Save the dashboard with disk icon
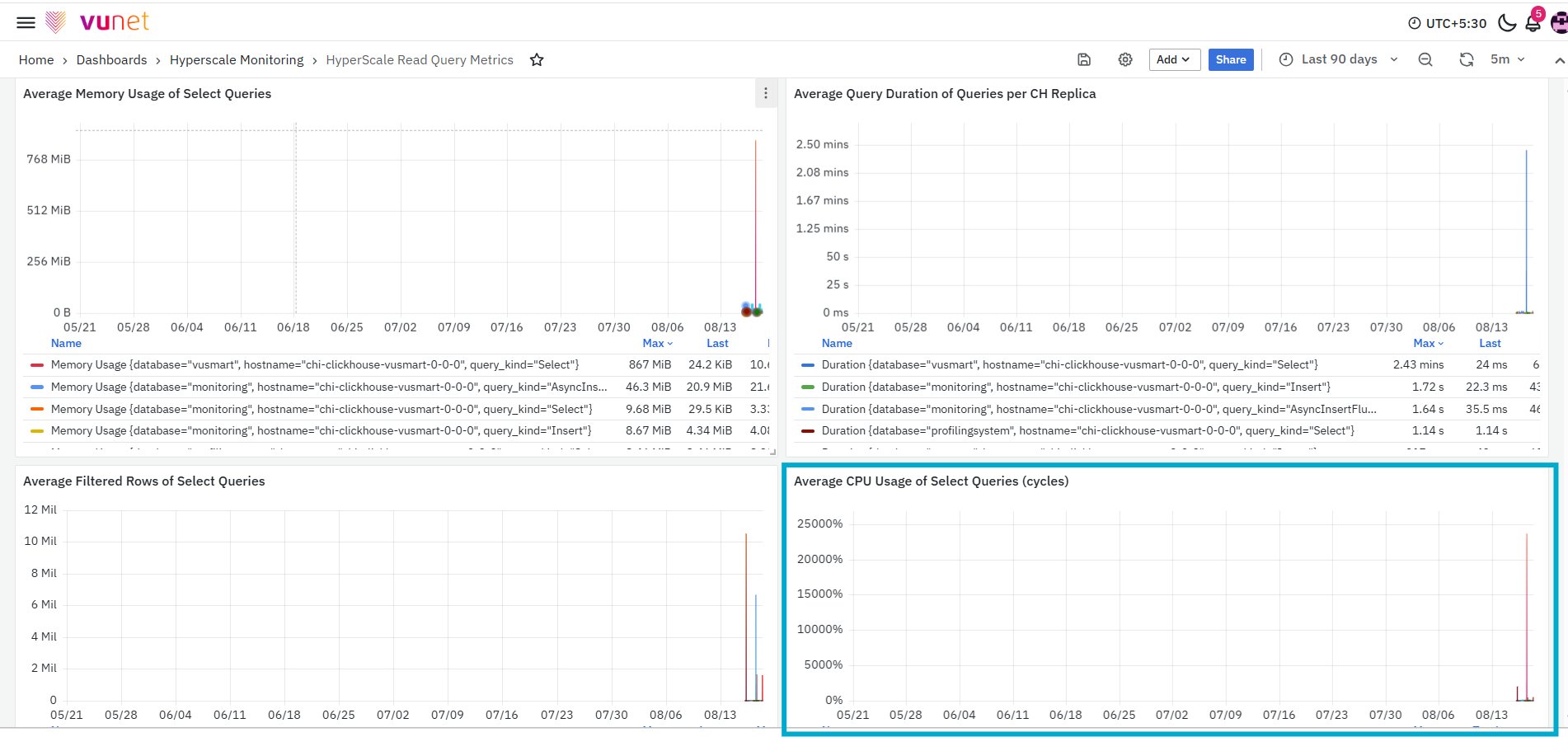The image size is (1568, 737). tap(1084, 59)
